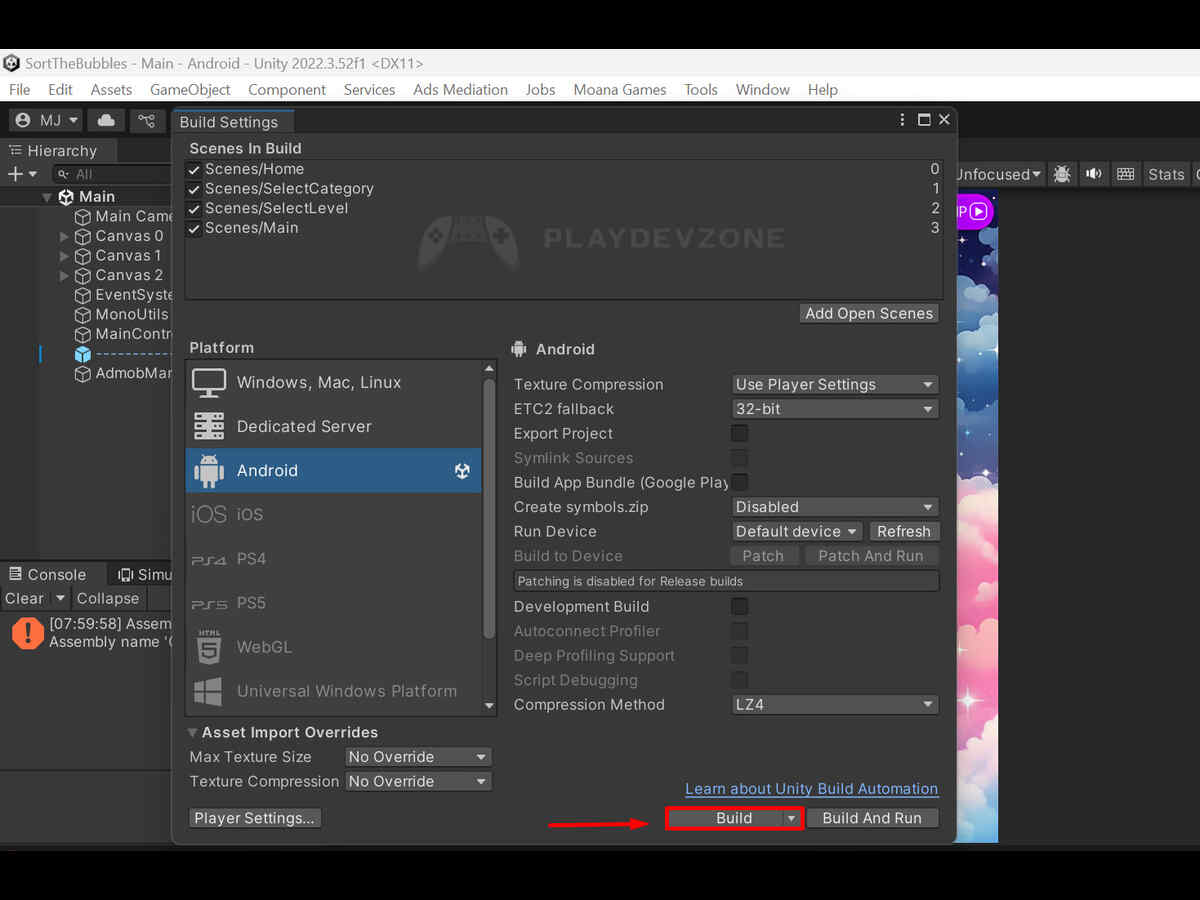Open the version control branch icon

(x=147, y=121)
